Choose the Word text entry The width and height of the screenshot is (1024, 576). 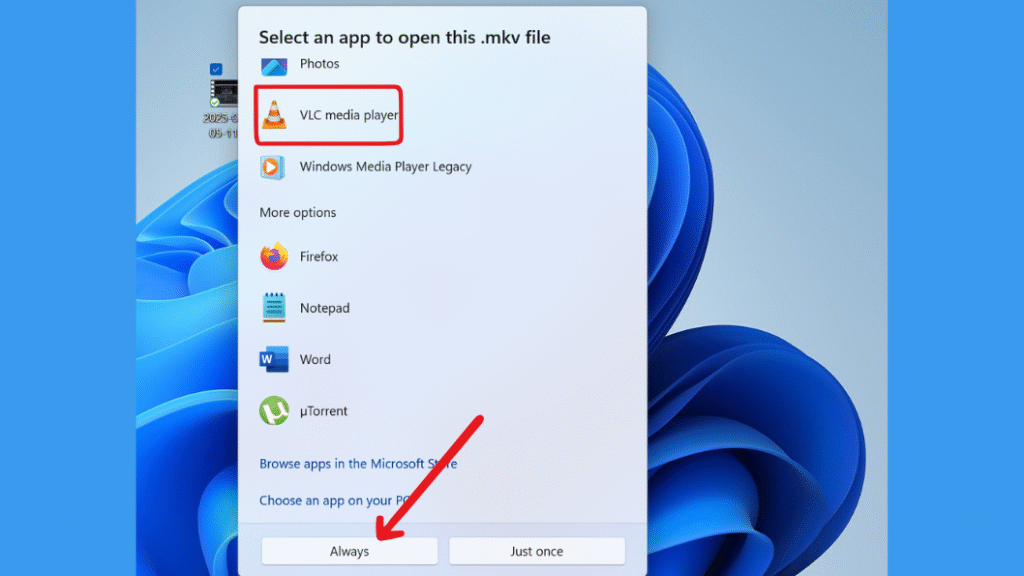pyautogui.click(x=315, y=360)
